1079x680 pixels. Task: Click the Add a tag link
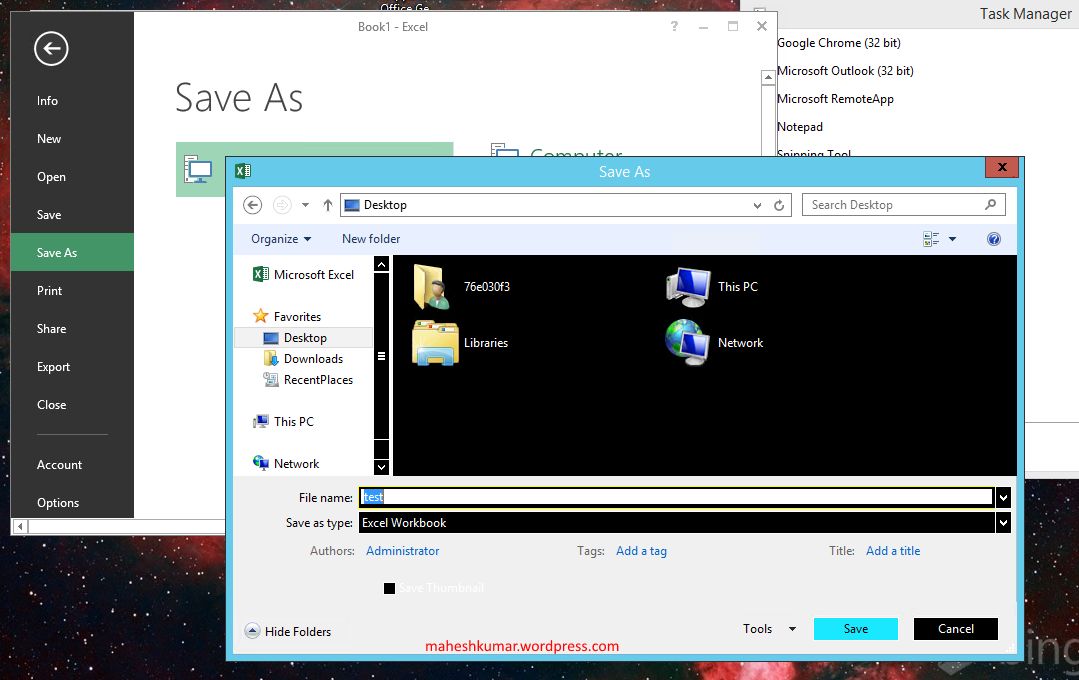point(641,551)
